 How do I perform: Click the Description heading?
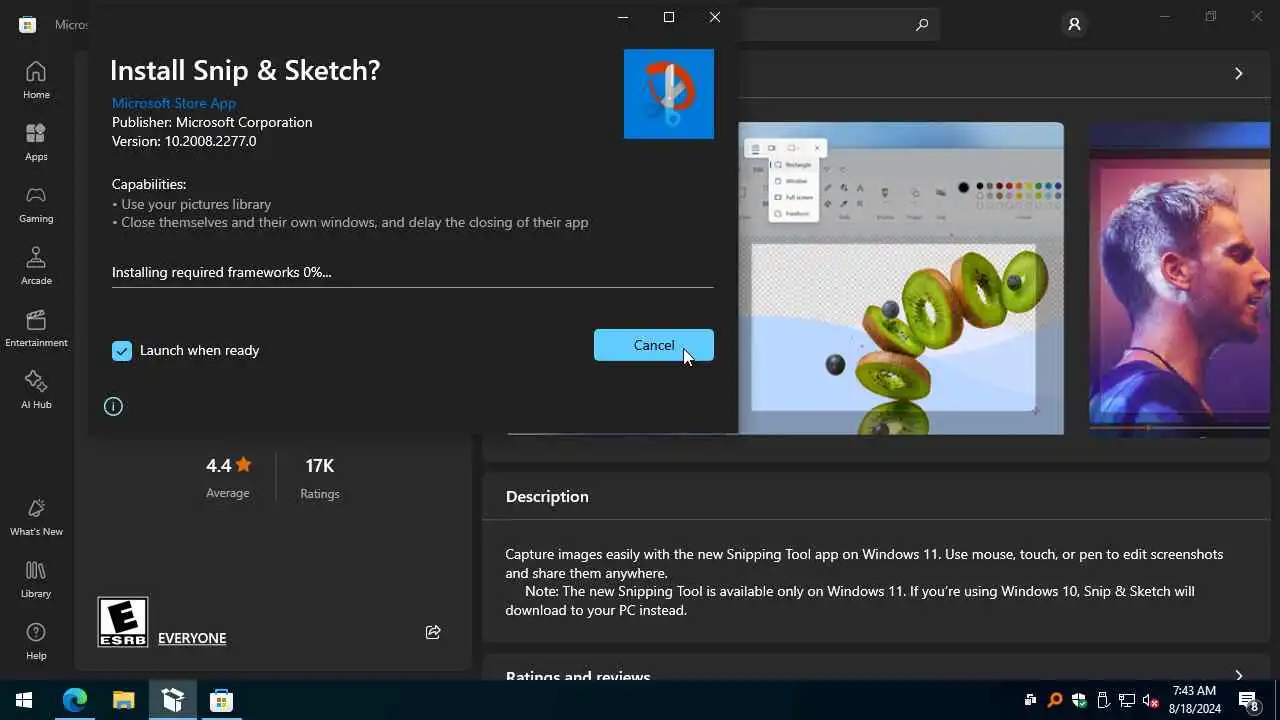pyautogui.click(x=547, y=497)
